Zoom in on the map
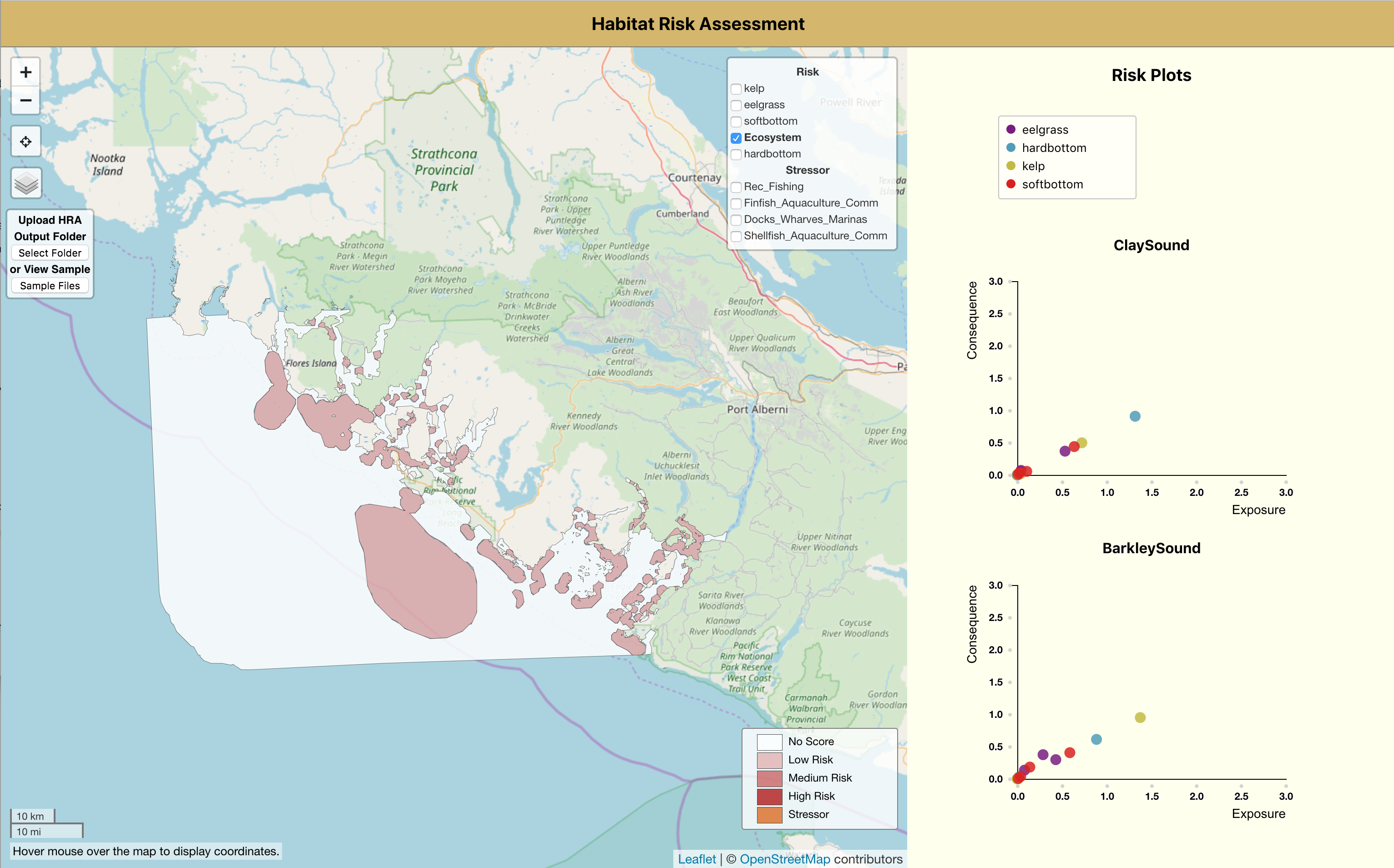 (26, 72)
